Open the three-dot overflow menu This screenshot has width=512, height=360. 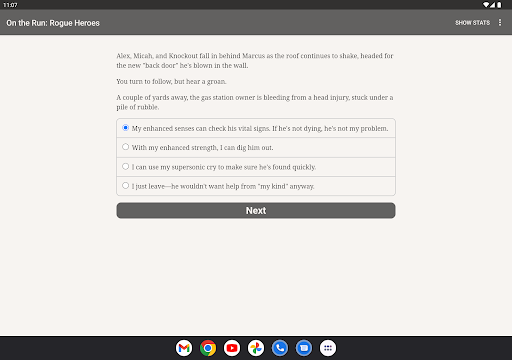tap(500, 22)
